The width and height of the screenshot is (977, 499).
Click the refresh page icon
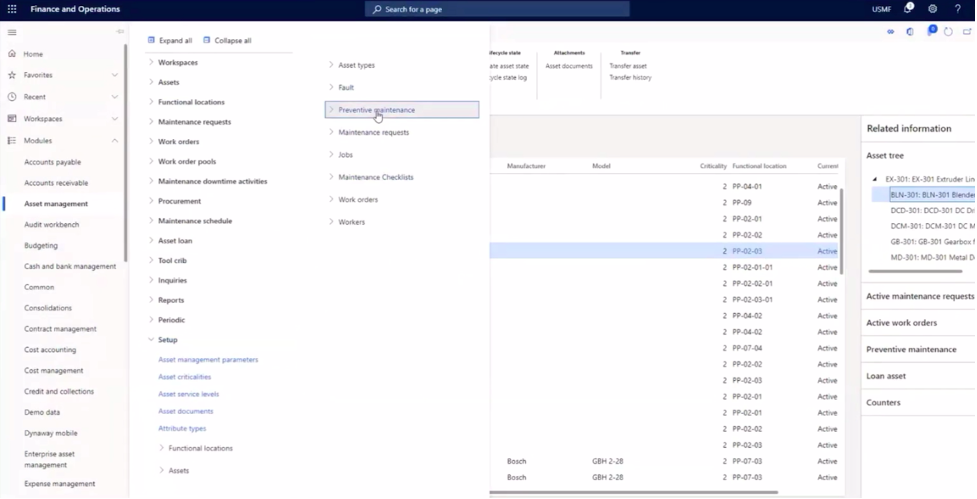click(948, 32)
